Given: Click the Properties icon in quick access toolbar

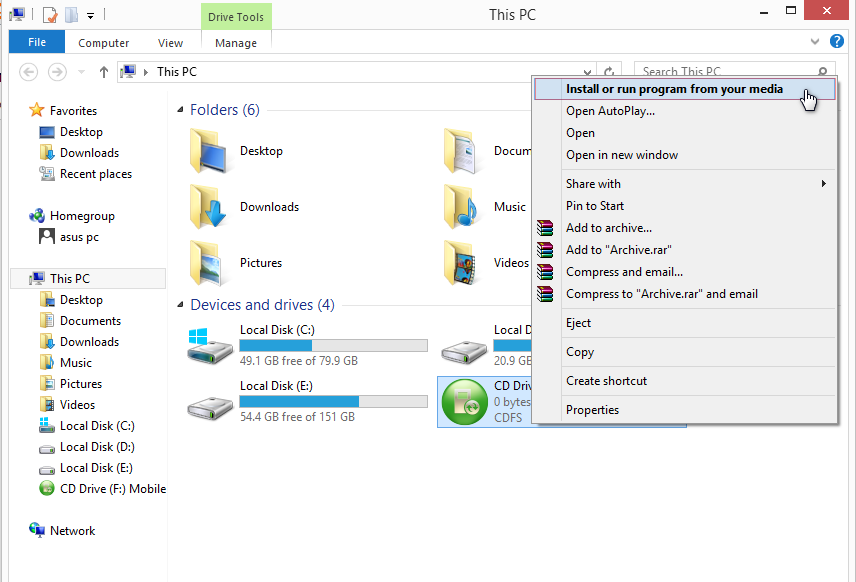Looking at the screenshot, I should pos(49,15).
